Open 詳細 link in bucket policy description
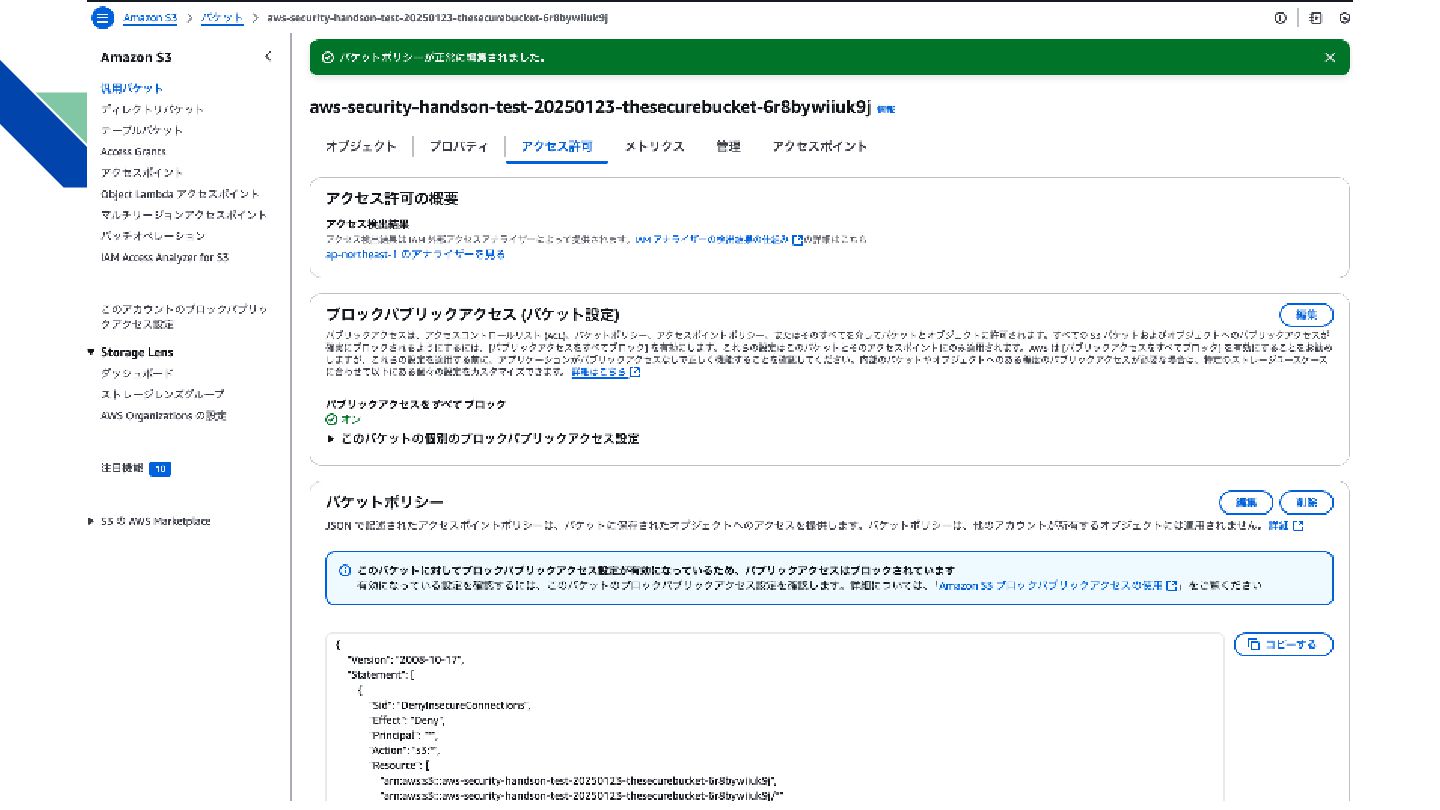 click(1286, 525)
